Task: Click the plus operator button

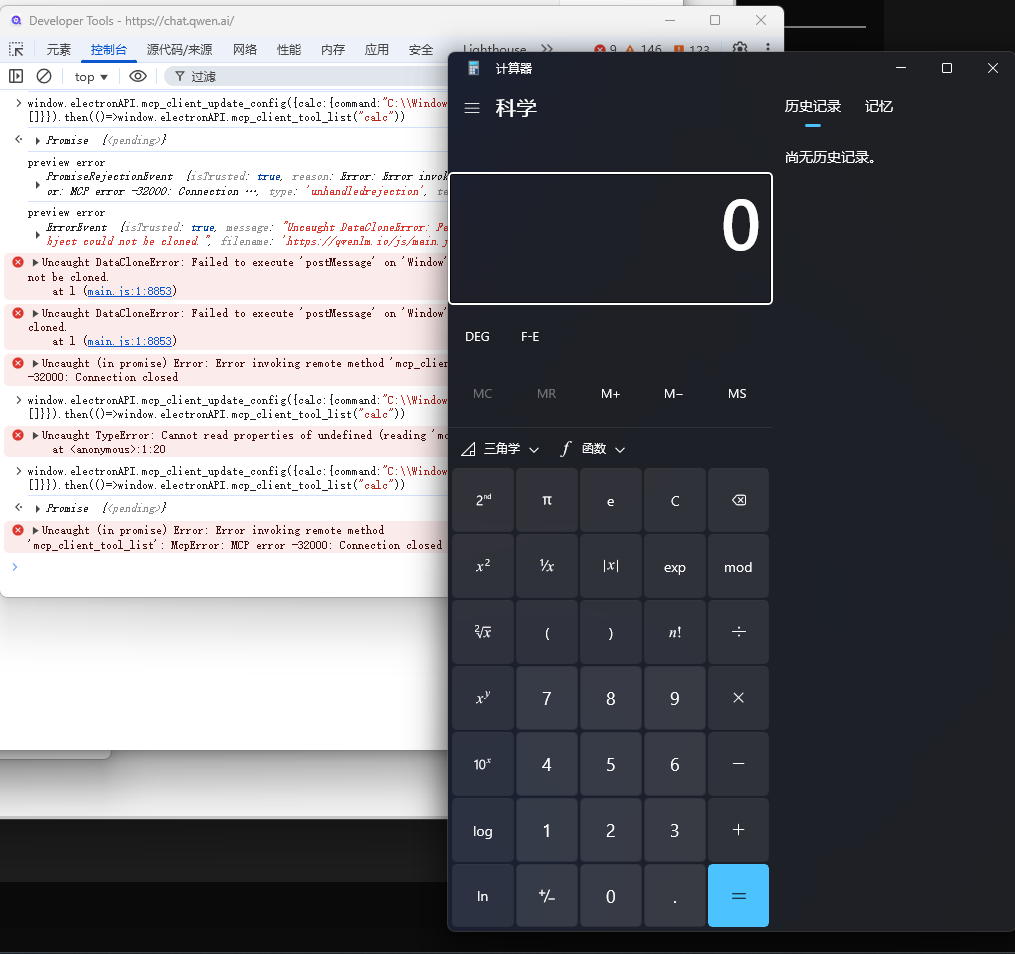Action: pos(739,830)
